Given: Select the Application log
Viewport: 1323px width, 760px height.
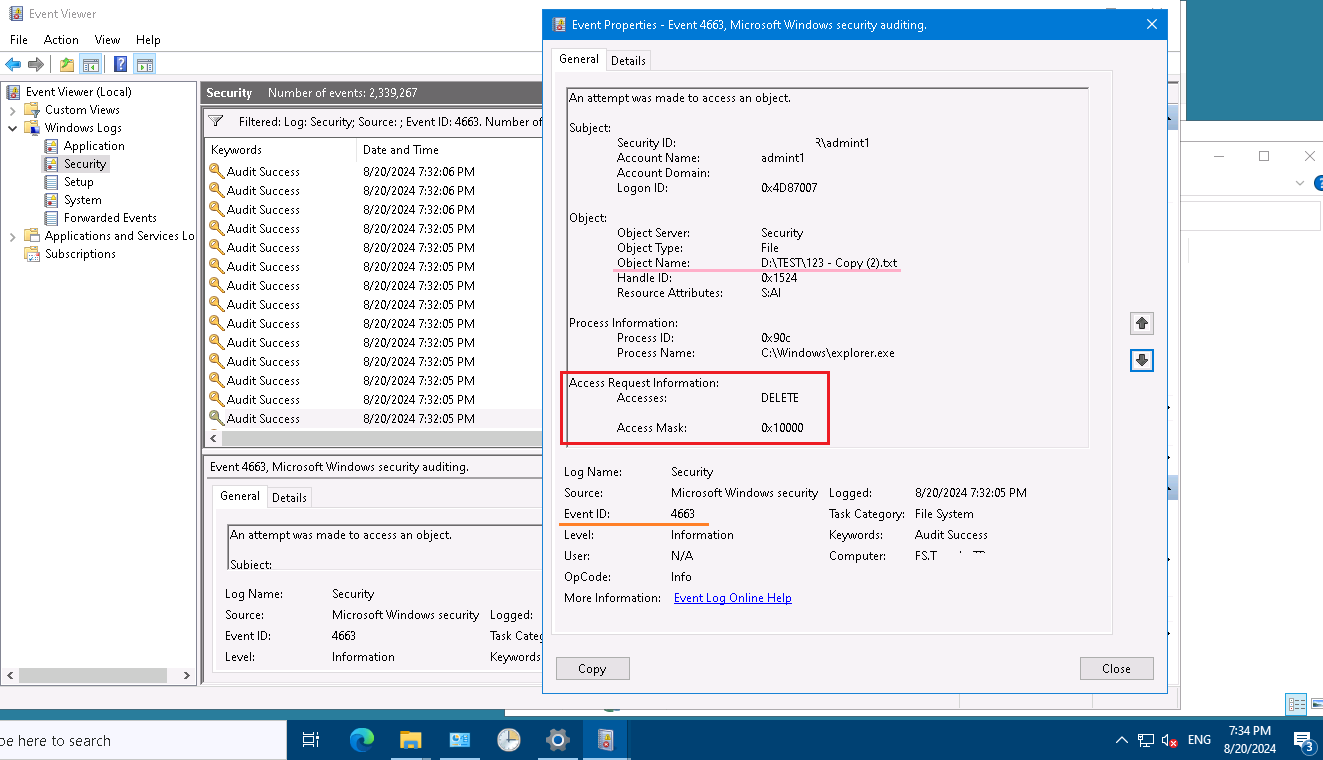Looking at the screenshot, I should coord(94,146).
